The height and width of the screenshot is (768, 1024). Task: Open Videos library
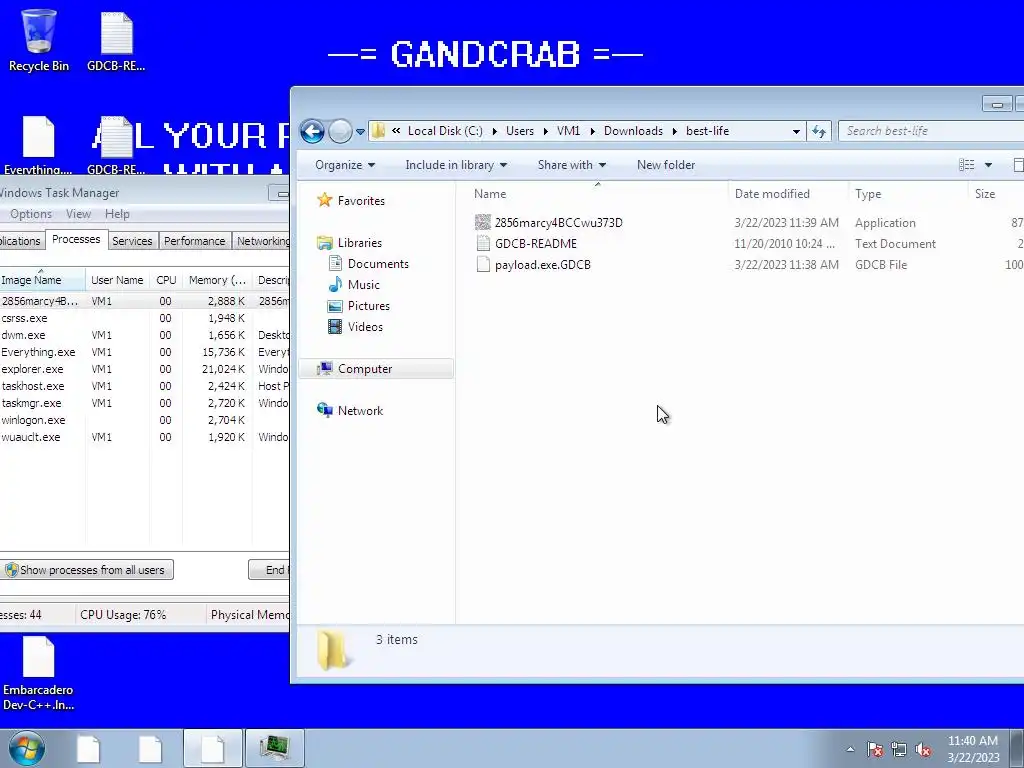pyautogui.click(x=356, y=327)
